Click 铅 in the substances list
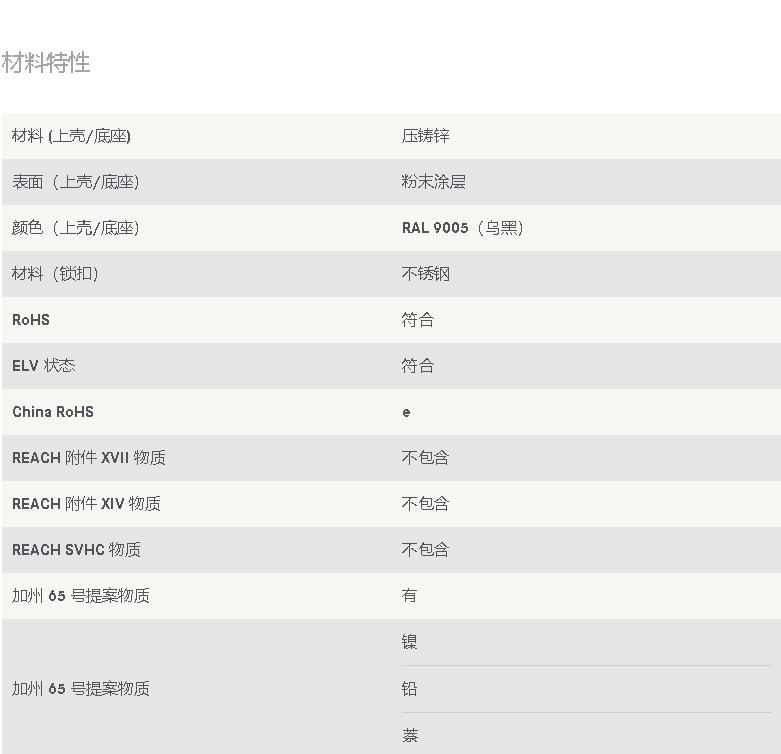The height and width of the screenshot is (754, 781). tap(409, 689)
